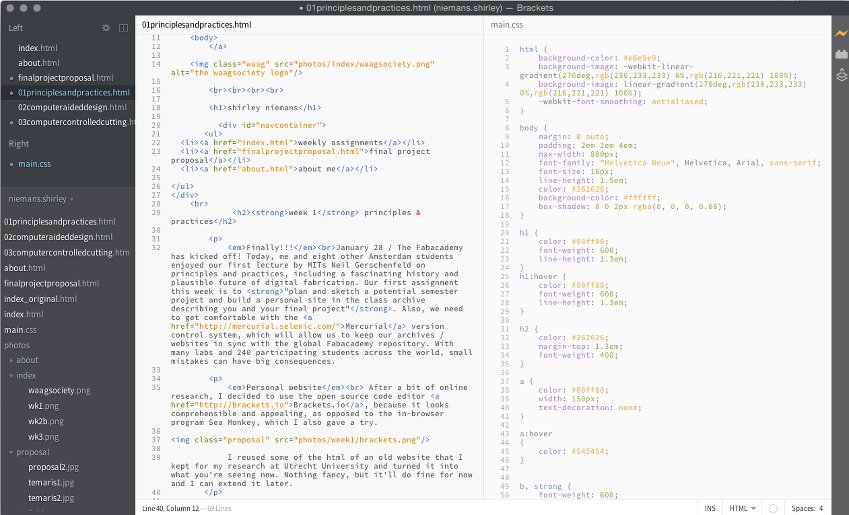Click line number 20 in main.css gutter
This screenshot has width=849, height=515.
pyautogui.click(x=505, y=232)
